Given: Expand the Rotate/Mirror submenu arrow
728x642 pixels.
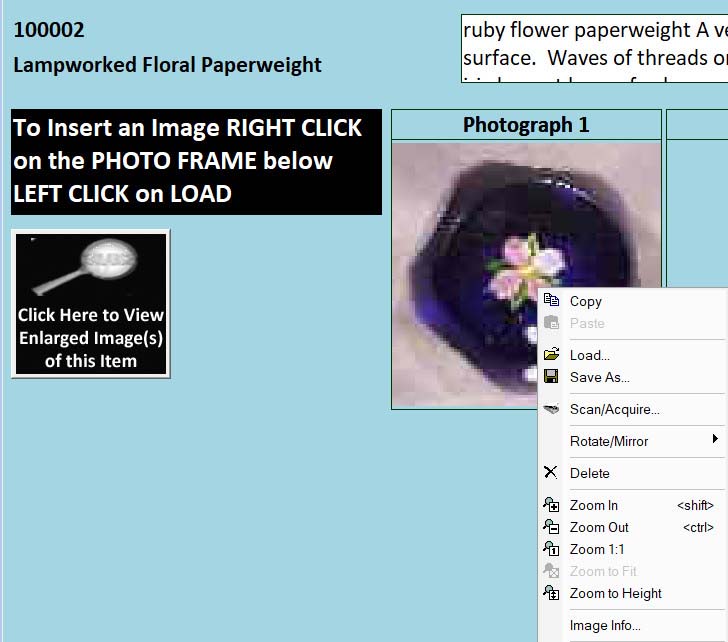Looking at the screenshot, I should click(x=715, y=440).
